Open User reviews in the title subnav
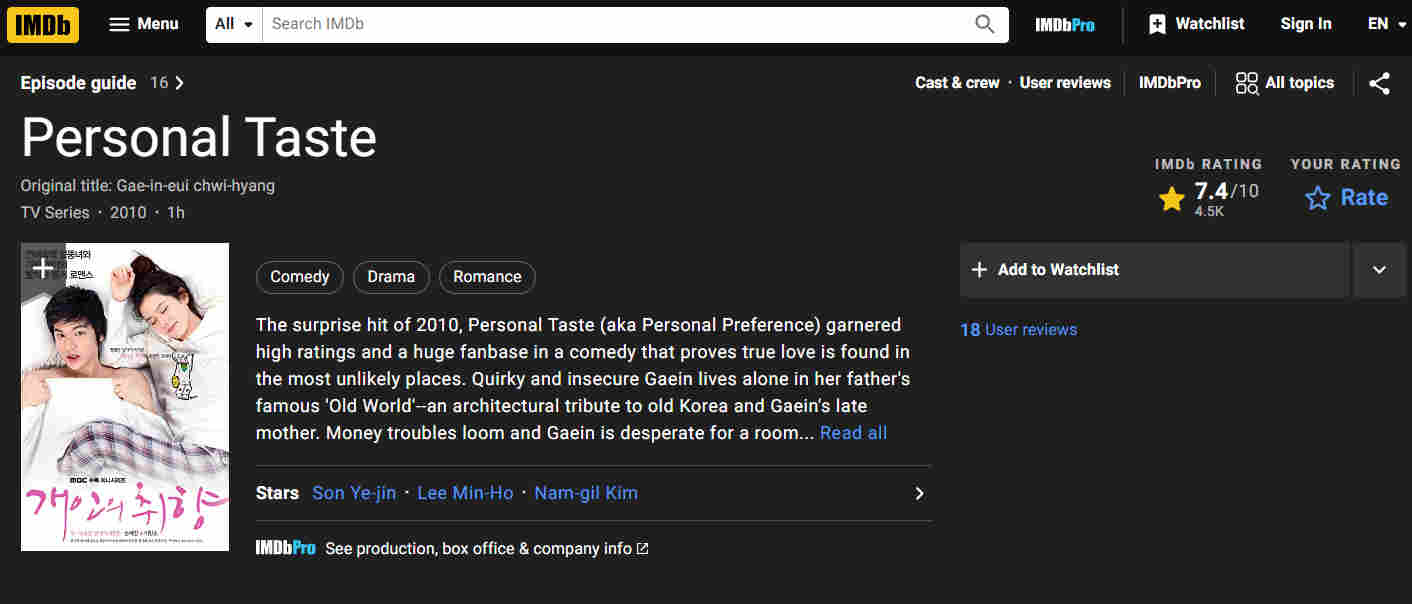 coord(1065,83)
